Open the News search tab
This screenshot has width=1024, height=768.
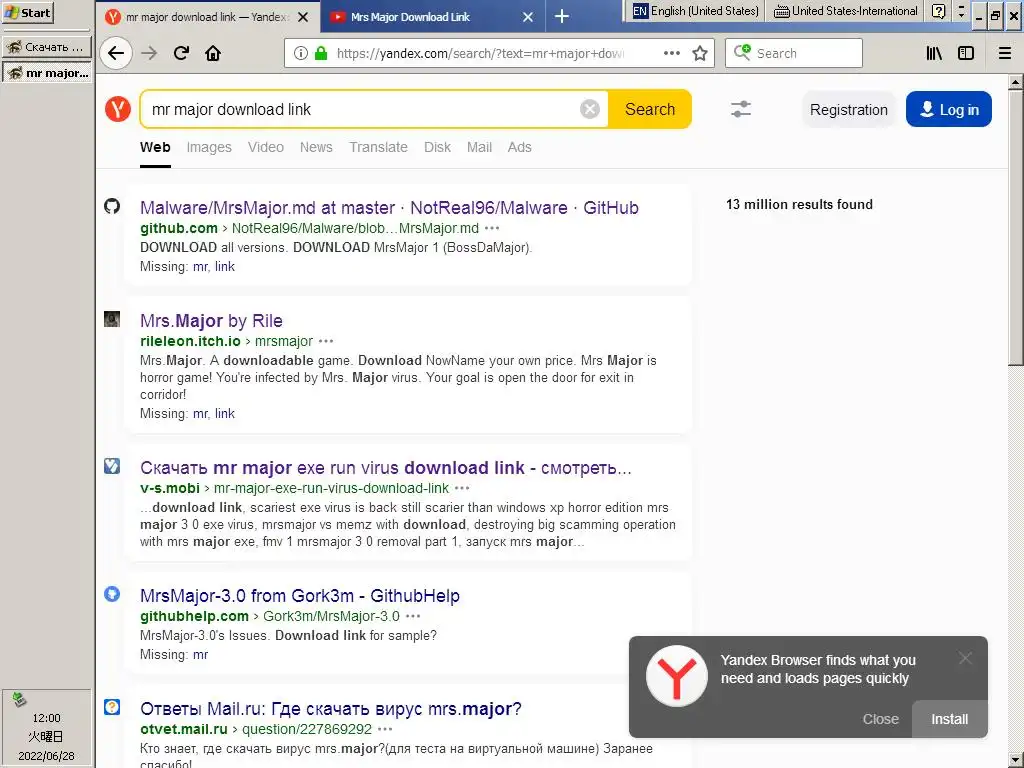(316, 148)
